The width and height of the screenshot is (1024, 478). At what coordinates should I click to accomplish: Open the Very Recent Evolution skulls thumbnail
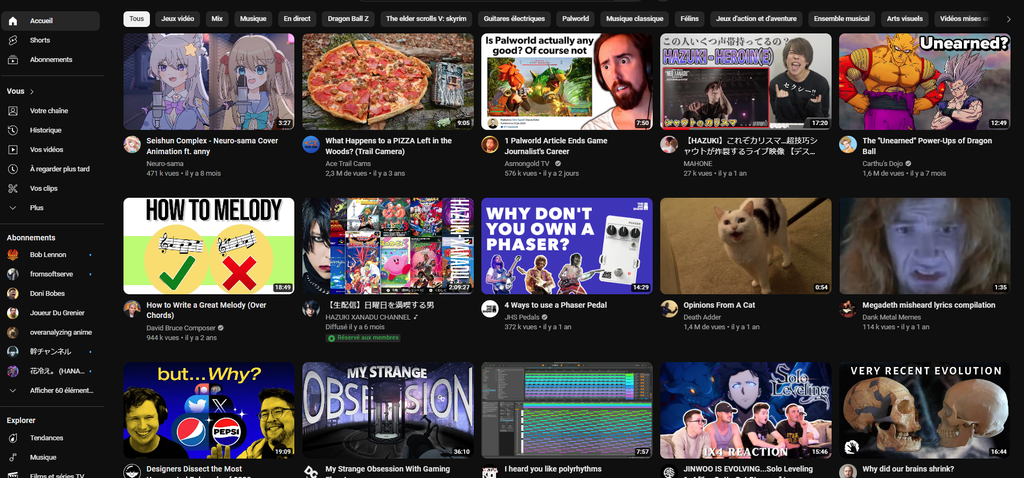pyautogui.click(x=925, y=411)
